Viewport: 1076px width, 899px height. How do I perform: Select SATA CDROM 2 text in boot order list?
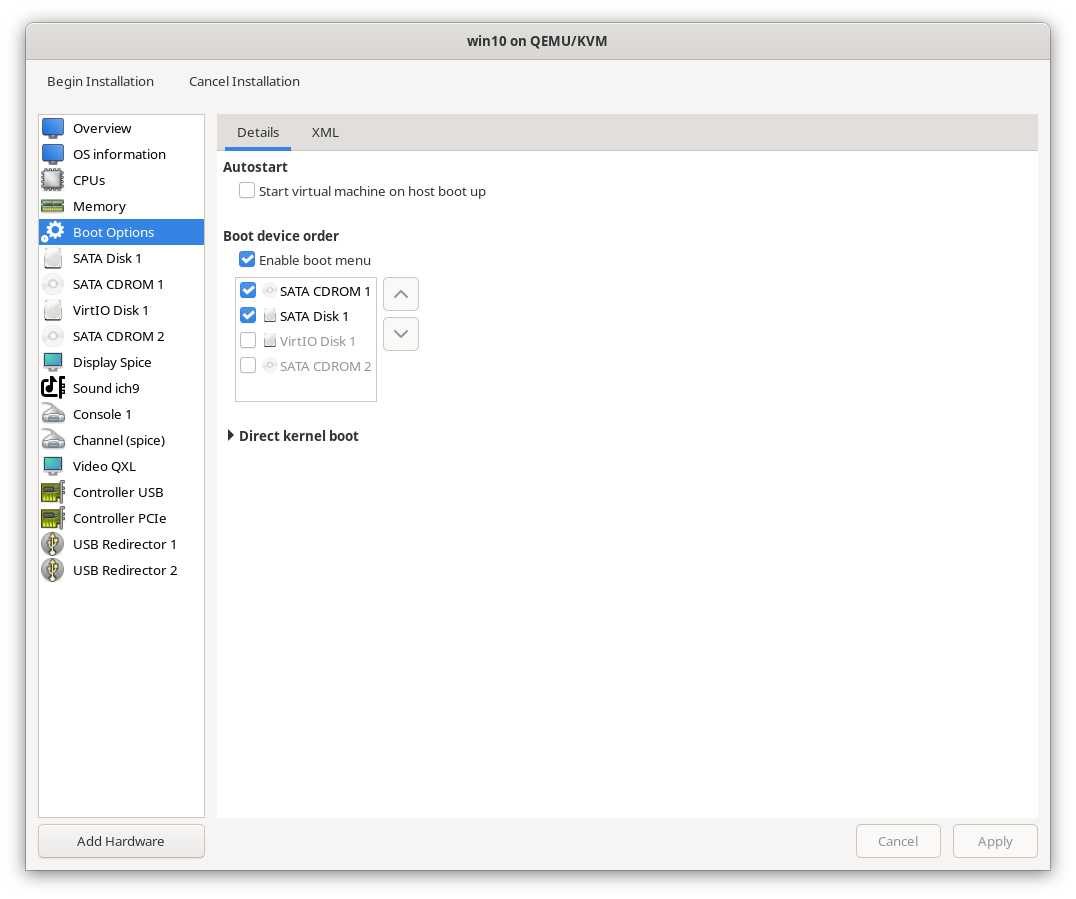(x=326, y=366)
